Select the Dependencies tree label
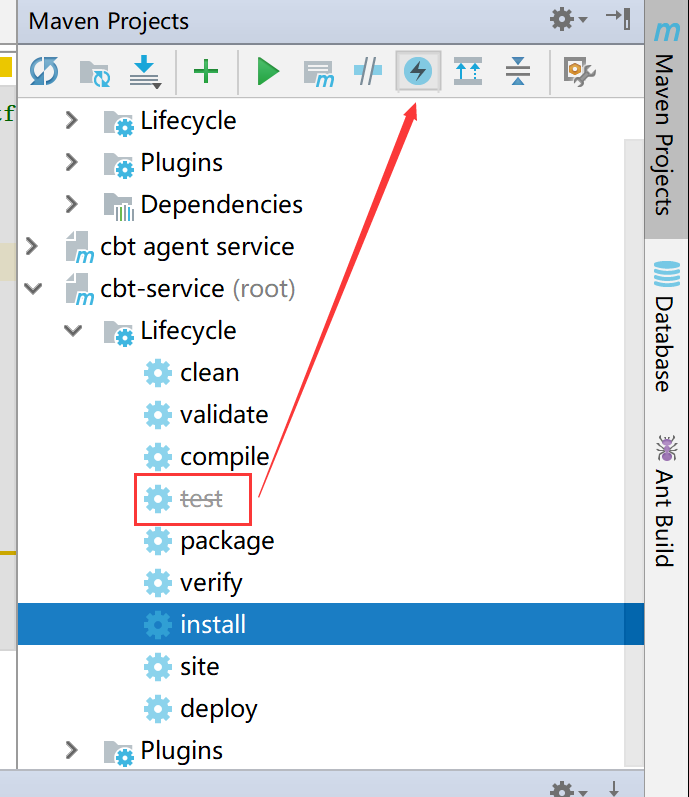This screenshot has width=689, height=797. pos(222,205)
